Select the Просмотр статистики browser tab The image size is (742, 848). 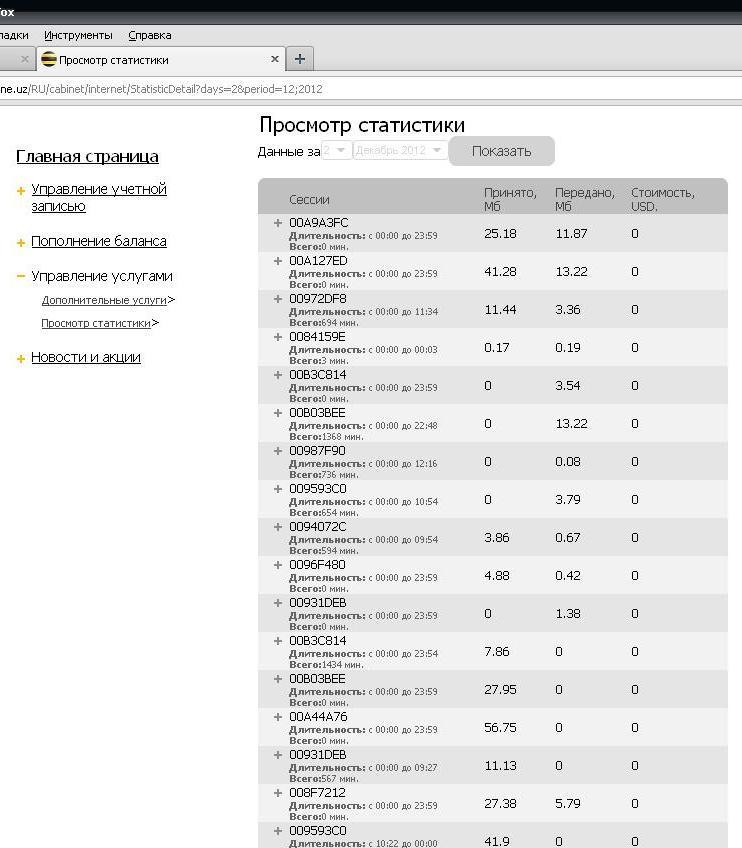[x=161, y=59]
